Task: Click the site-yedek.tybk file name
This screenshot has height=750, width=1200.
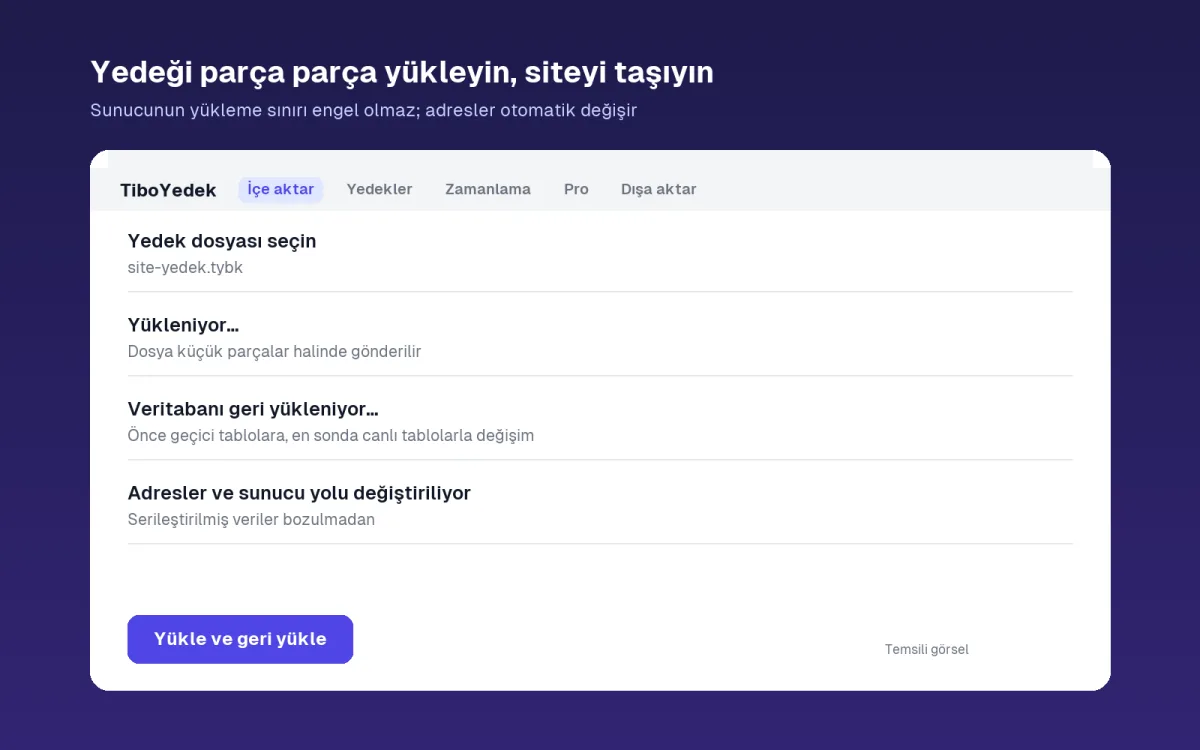Action: [185, 268]
